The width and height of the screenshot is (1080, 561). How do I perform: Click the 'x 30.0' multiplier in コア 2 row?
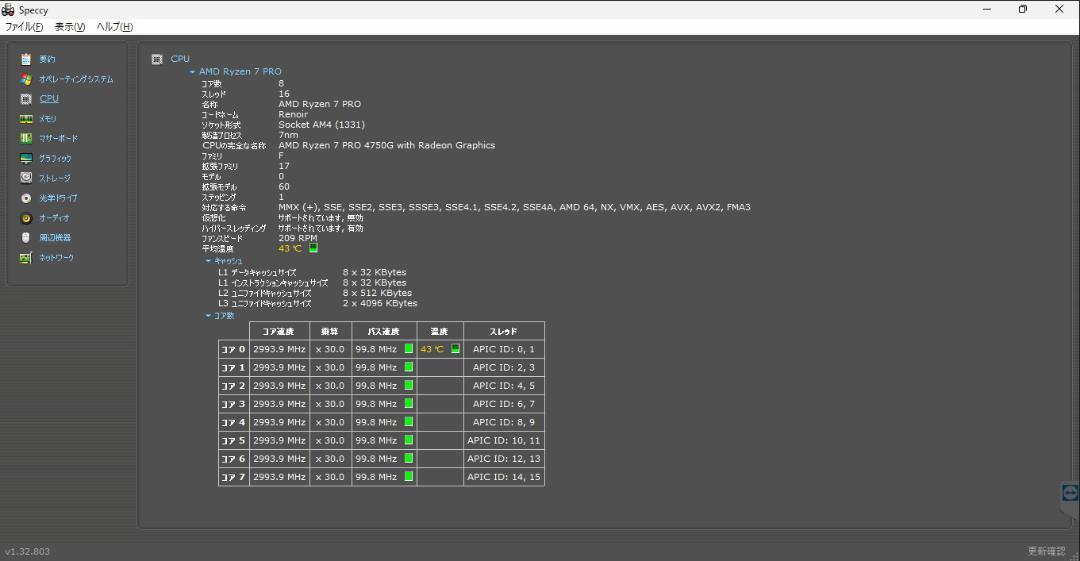[330, 386]
